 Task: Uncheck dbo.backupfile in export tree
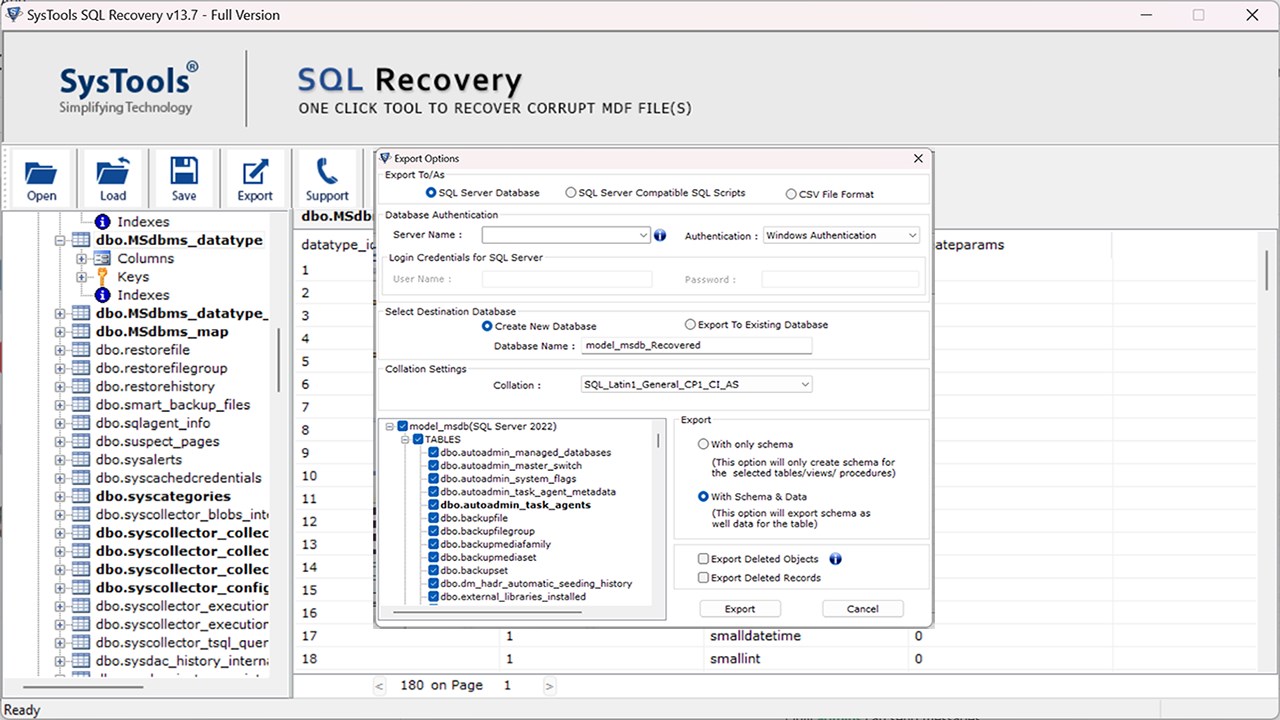(433, 518)
